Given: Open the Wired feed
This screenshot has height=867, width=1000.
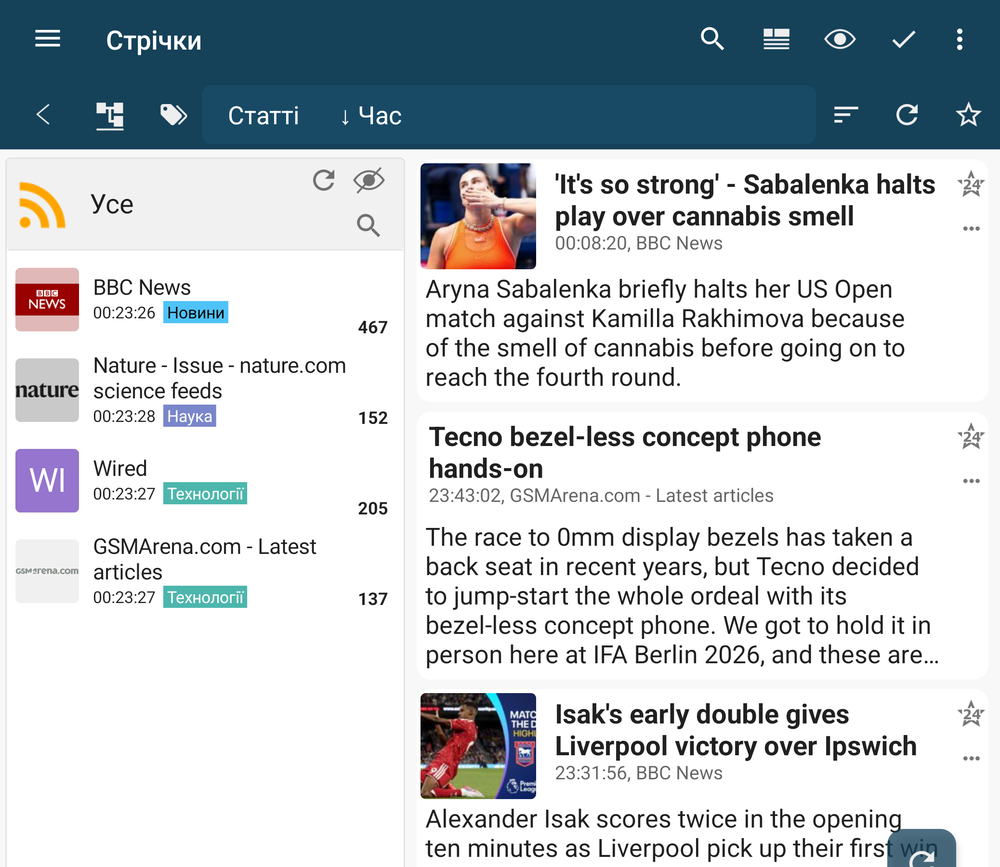Looking at the screenshot, I should click(205, 481).
